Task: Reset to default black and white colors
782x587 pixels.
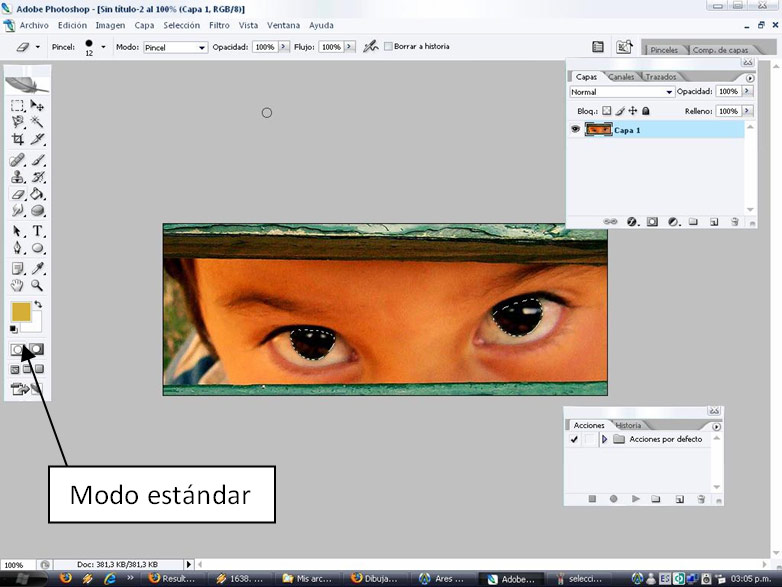Action: click(13, 329)
